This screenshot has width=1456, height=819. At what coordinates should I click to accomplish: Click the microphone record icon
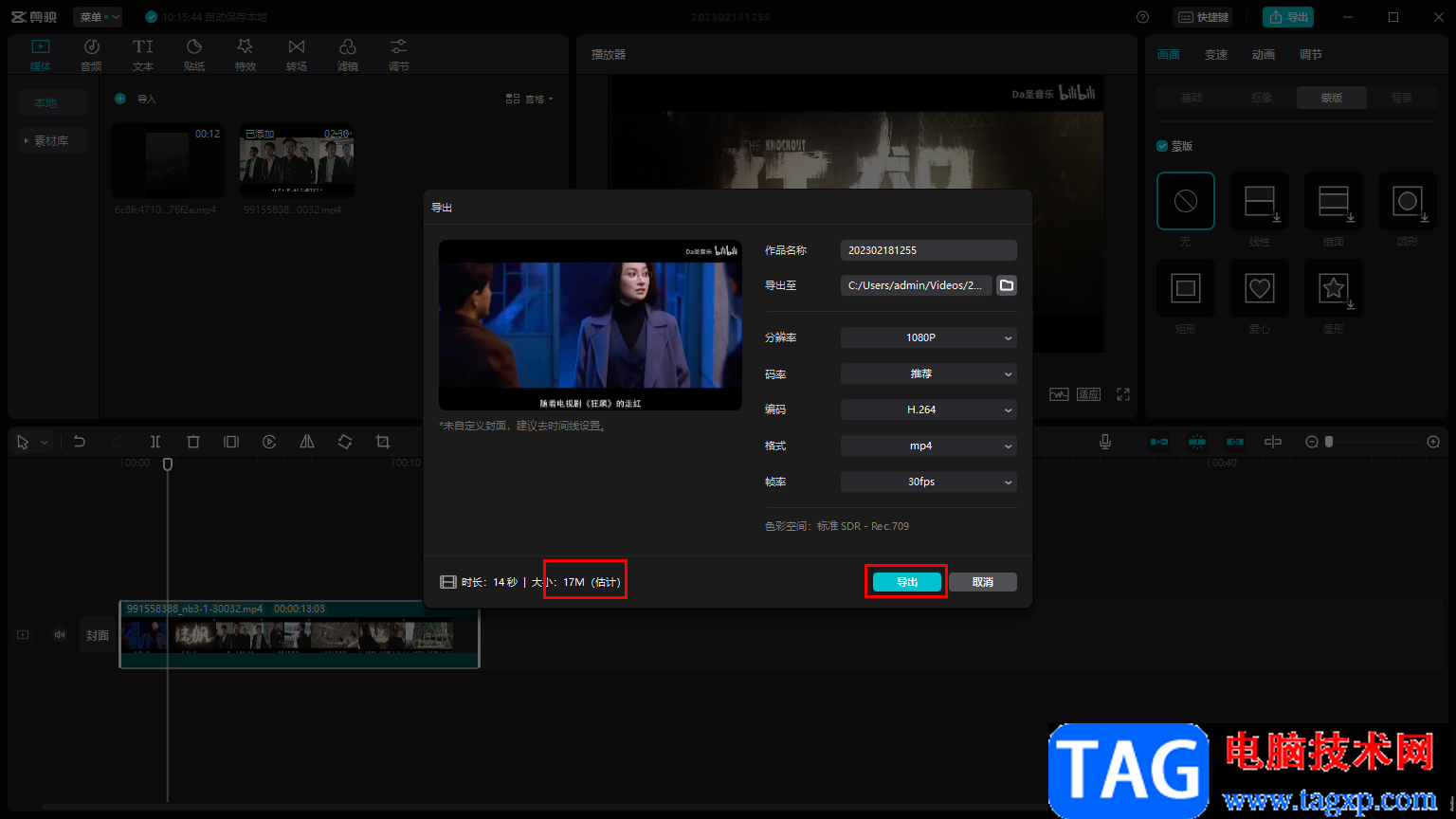[1105, 442]
